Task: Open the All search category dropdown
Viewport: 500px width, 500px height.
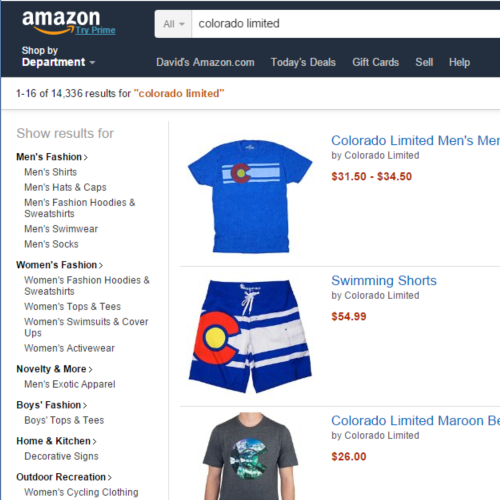Action: [x=173, y=24]
